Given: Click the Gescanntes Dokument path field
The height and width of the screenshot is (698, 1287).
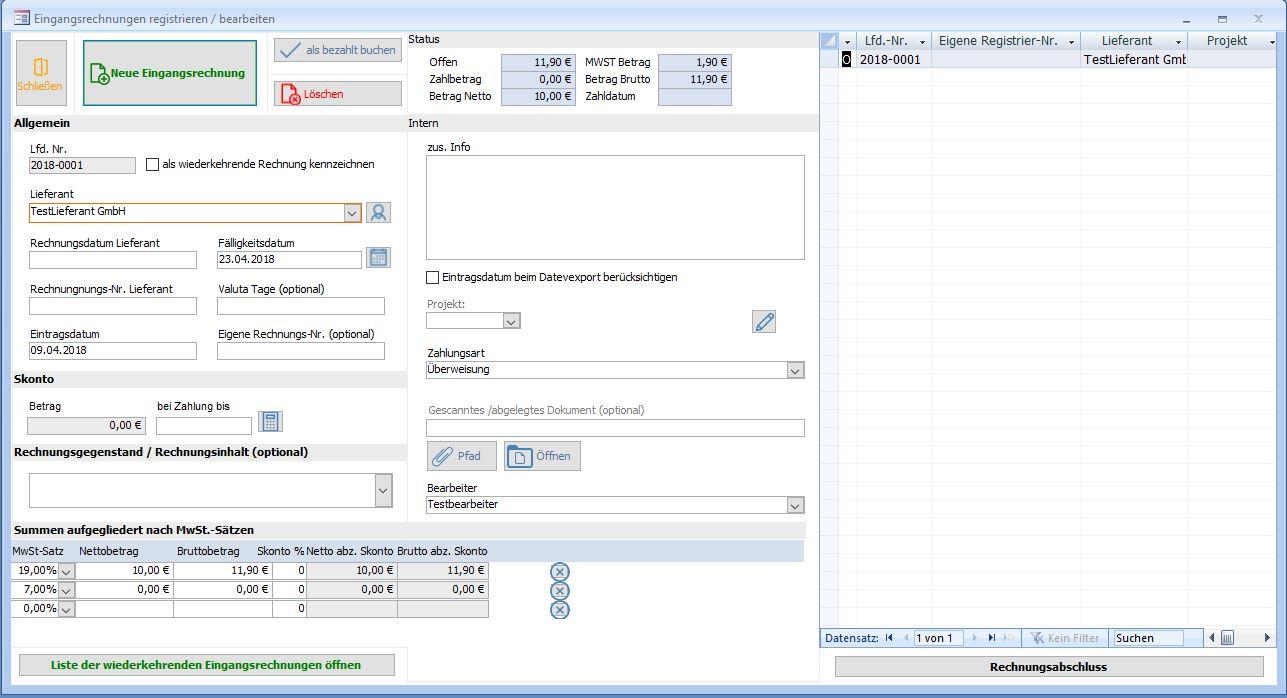Looking at the screenshot, I should tap(615, 428).
